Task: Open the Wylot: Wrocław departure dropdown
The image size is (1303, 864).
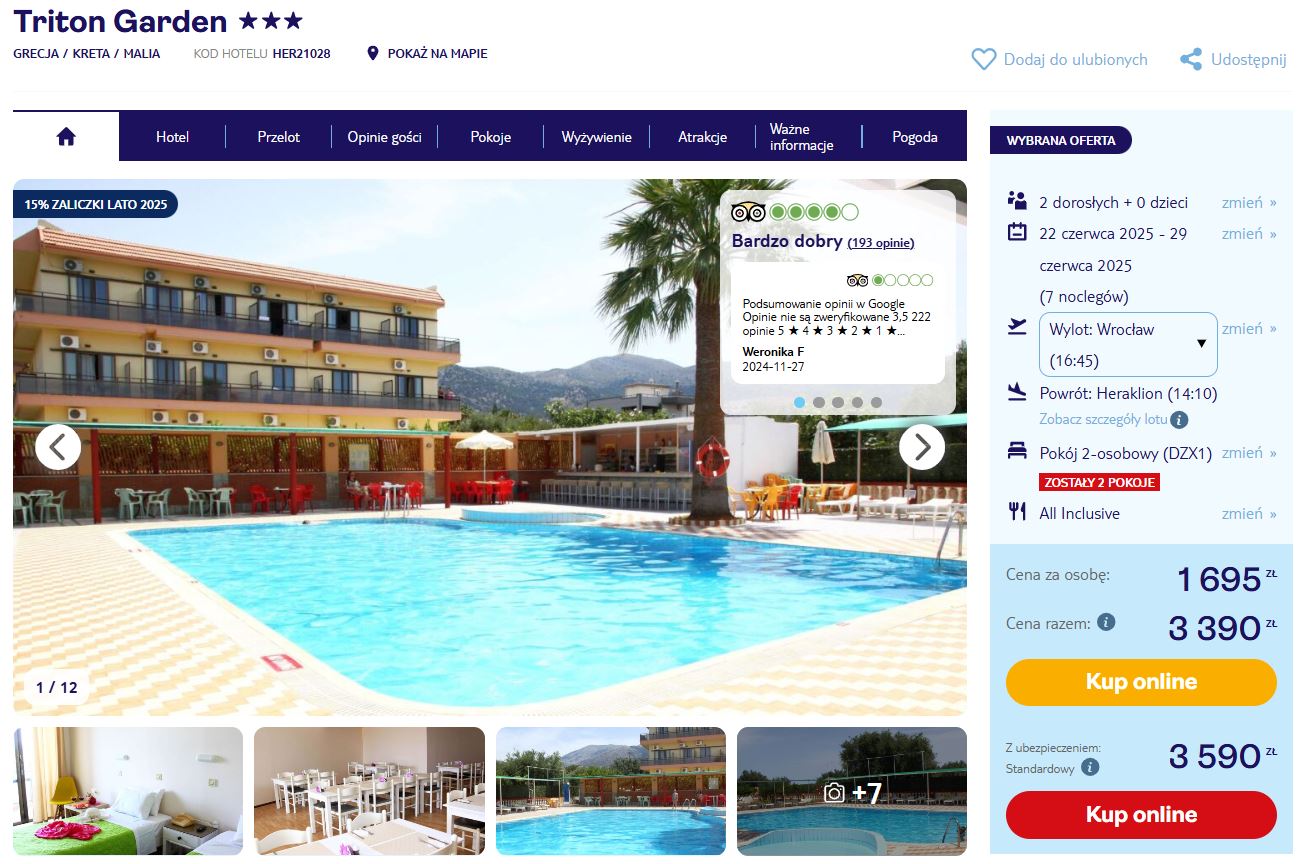Action: point(1128,345)
